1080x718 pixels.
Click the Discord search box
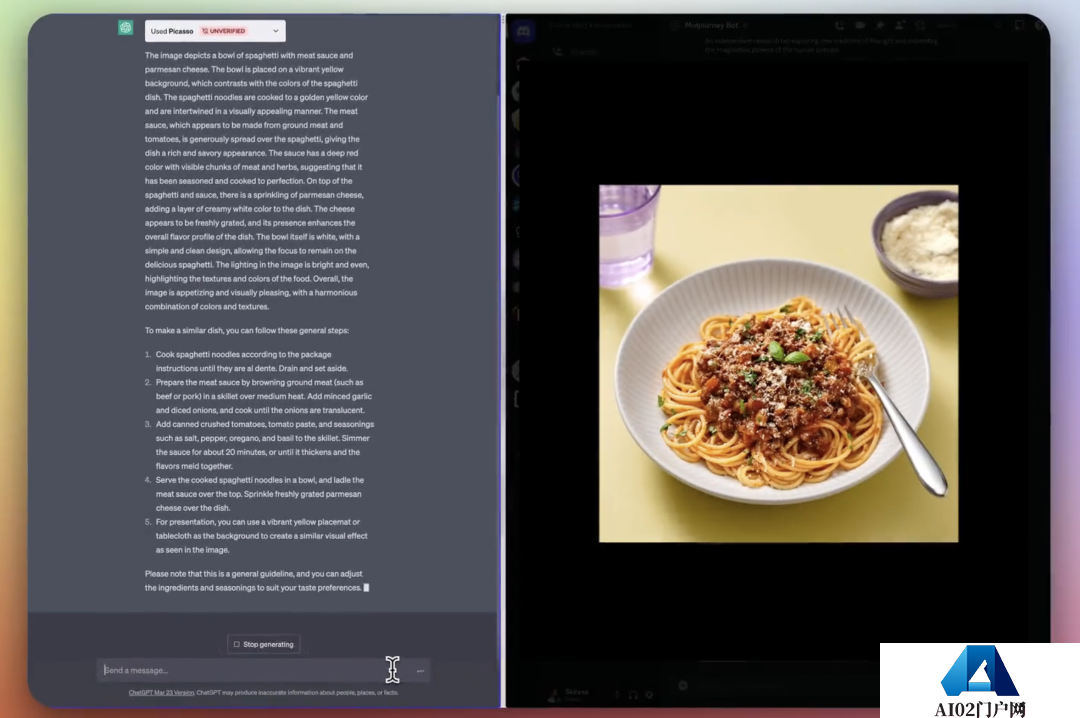(950, 26)
